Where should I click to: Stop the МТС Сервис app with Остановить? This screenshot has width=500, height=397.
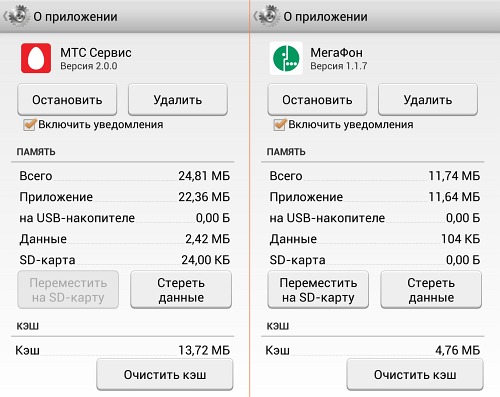(67, 100)
